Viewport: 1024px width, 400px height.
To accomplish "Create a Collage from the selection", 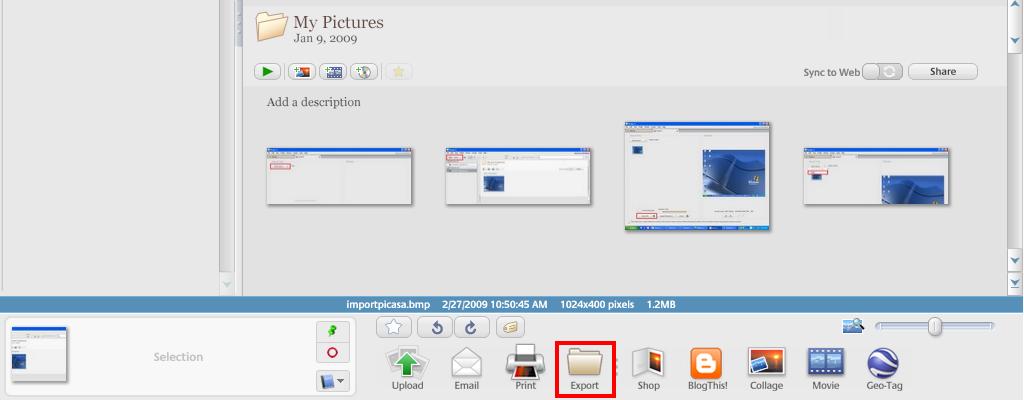I will coord(766,362).
